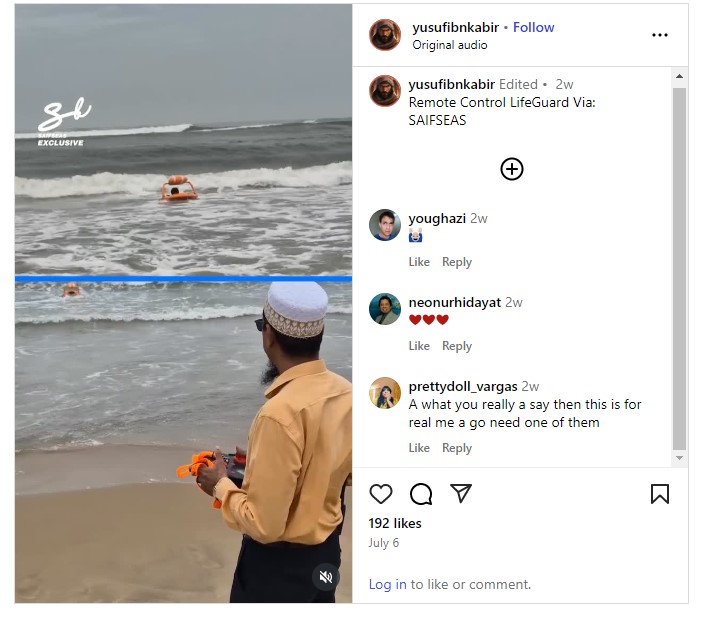Open three-dot more options menu
The image size is (701, 621).
pyautogui.click(x=659, y=35)
